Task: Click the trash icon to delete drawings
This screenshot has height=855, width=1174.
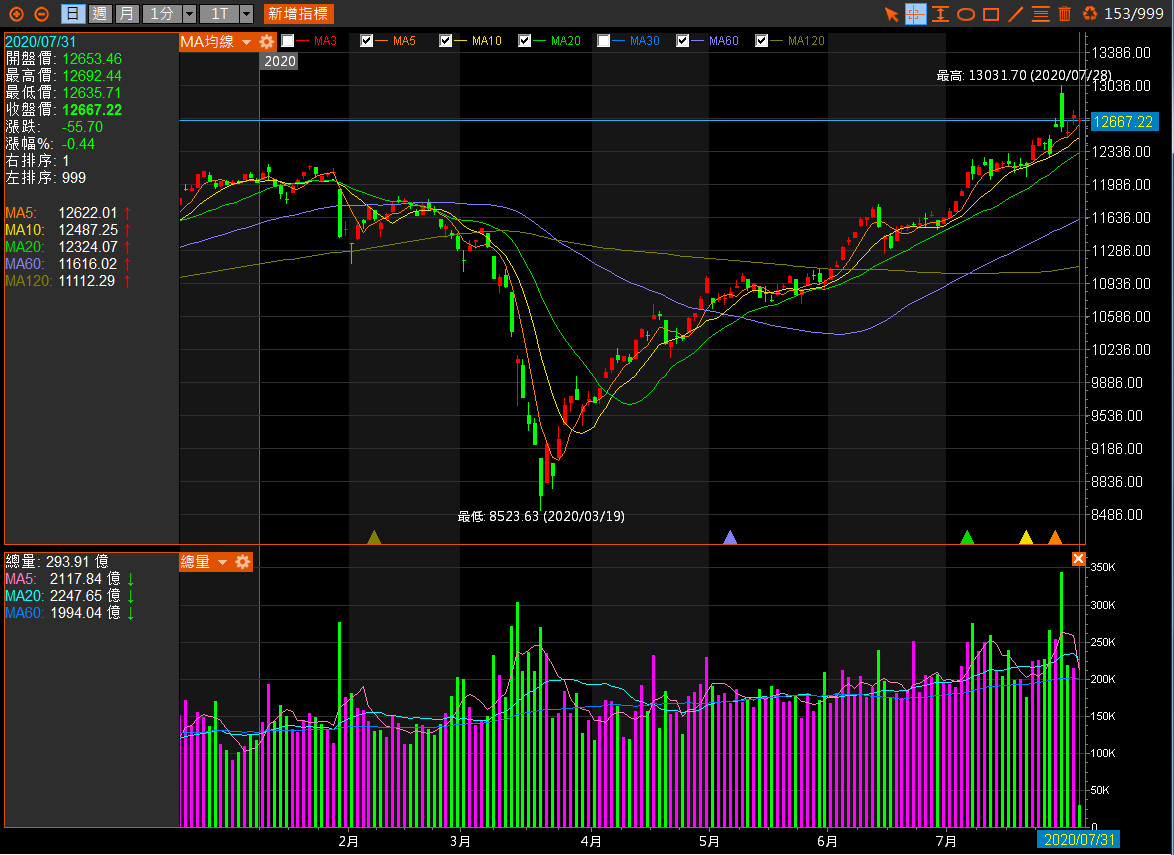Action: (1065, 14)
